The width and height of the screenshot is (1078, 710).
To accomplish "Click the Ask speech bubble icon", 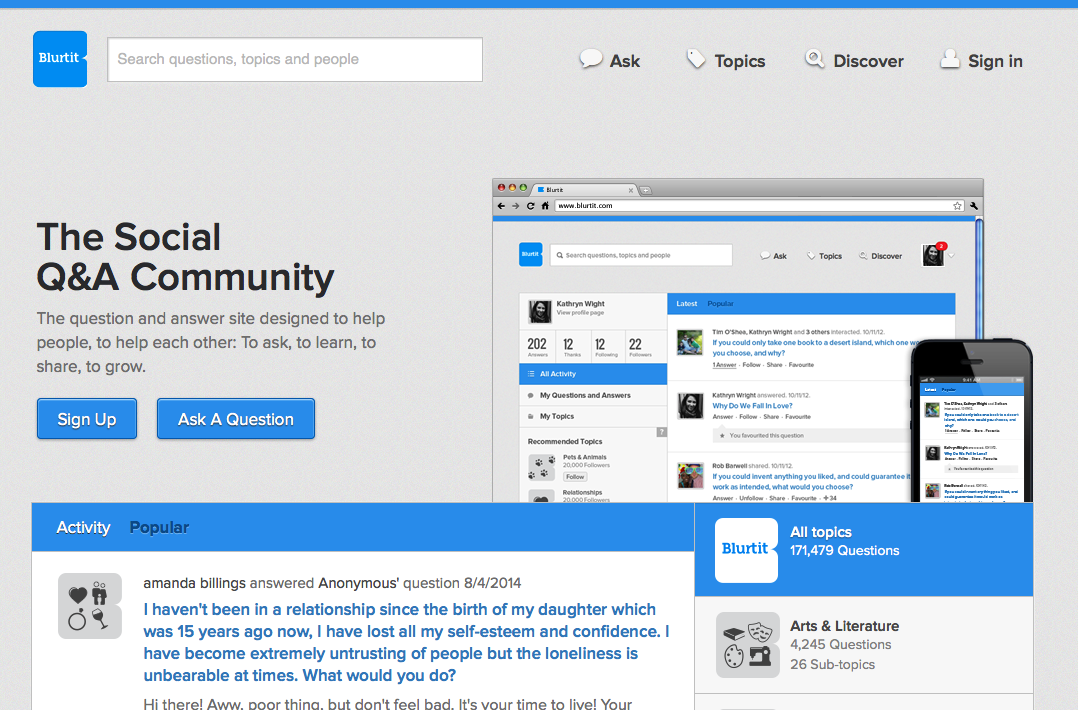I will coord(591,59).
